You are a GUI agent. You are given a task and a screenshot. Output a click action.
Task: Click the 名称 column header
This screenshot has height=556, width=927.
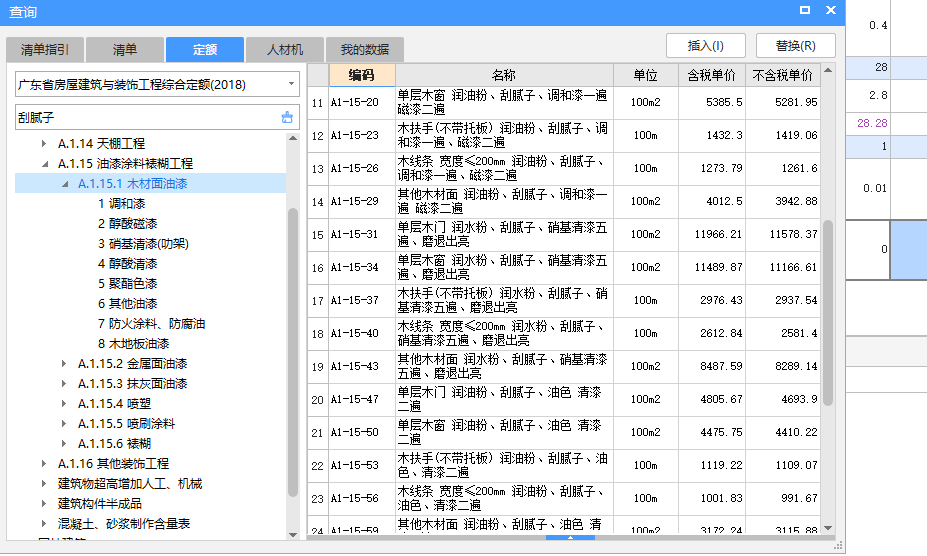click(504, 75)
